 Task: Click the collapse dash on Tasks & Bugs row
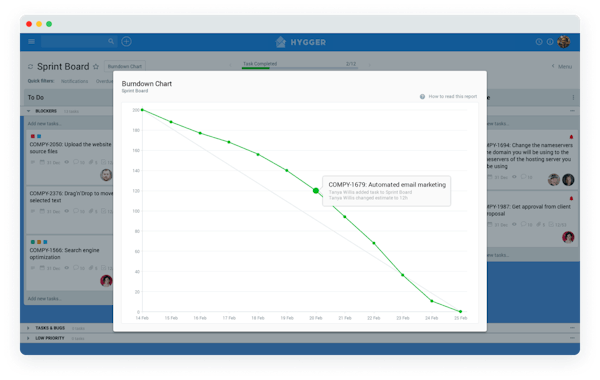(572, 328)
